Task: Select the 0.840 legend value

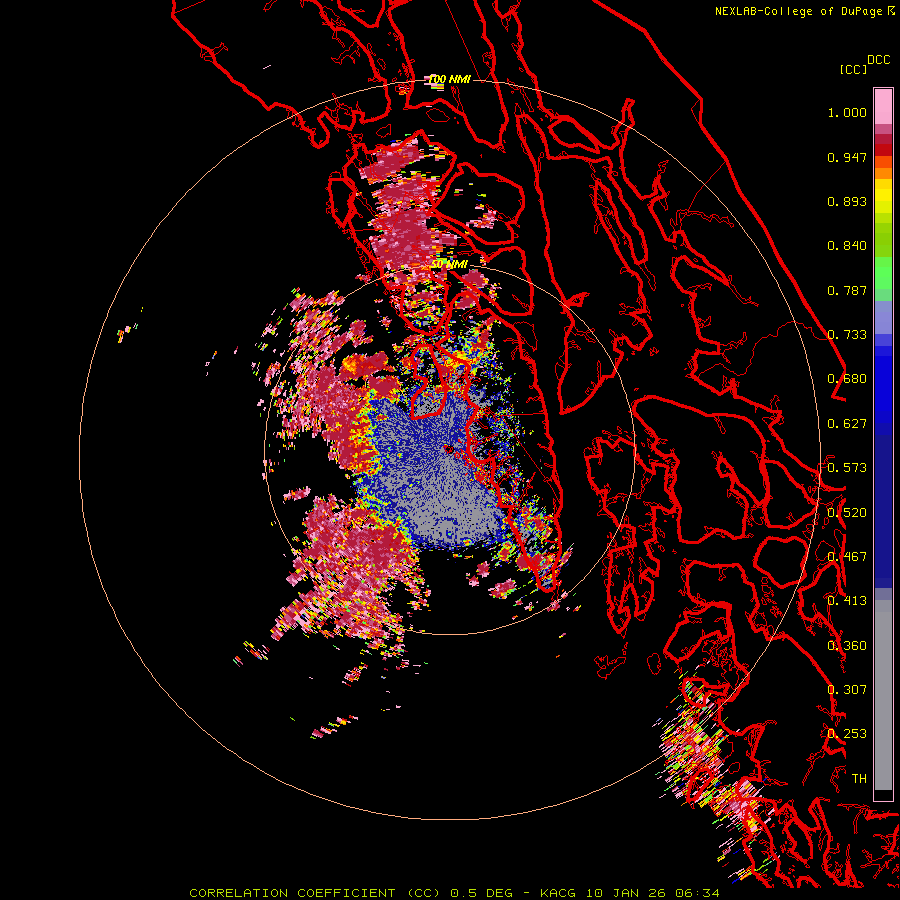Action: (x=847, y=246)
